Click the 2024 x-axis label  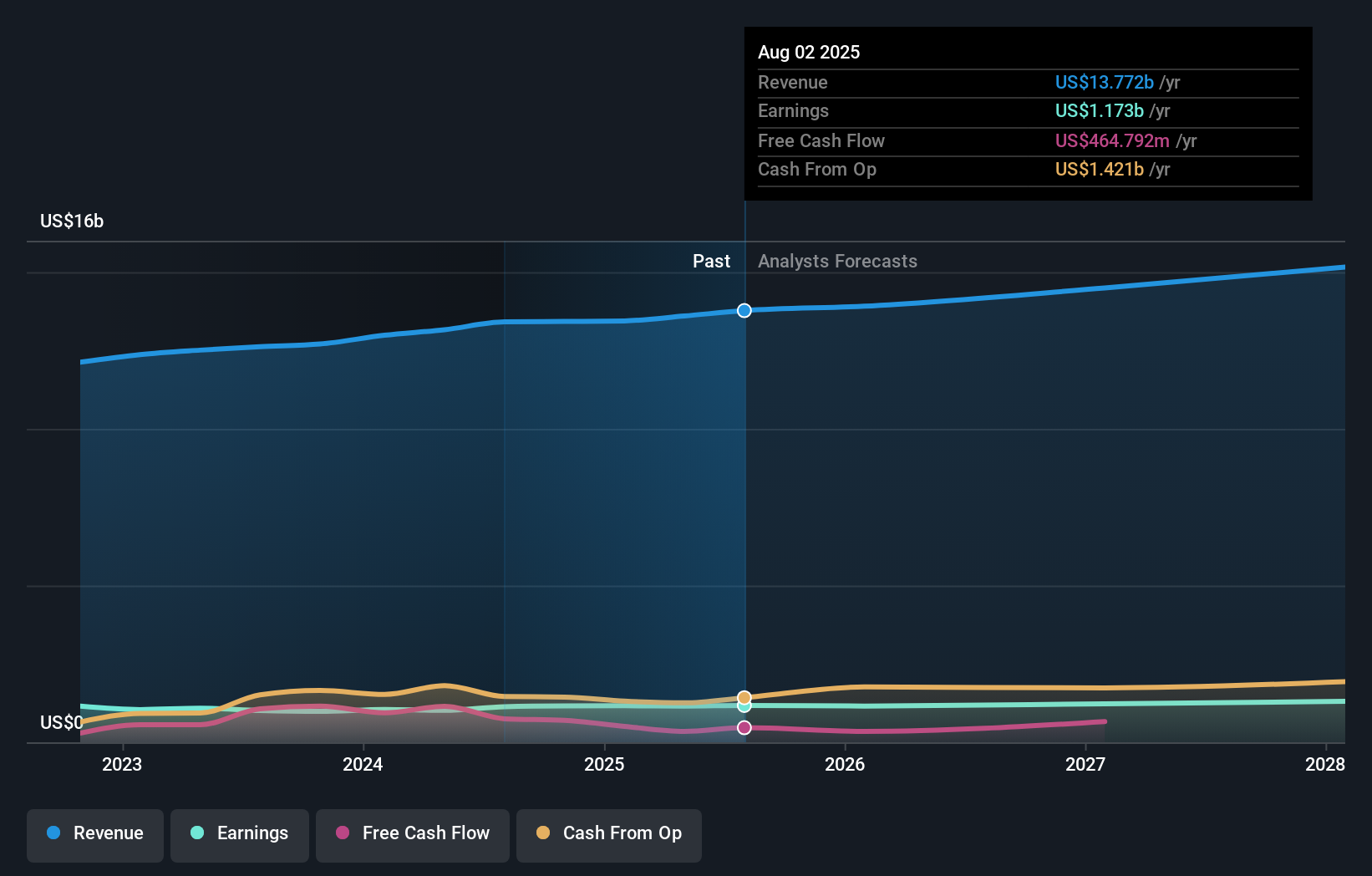tap(363, 764)
